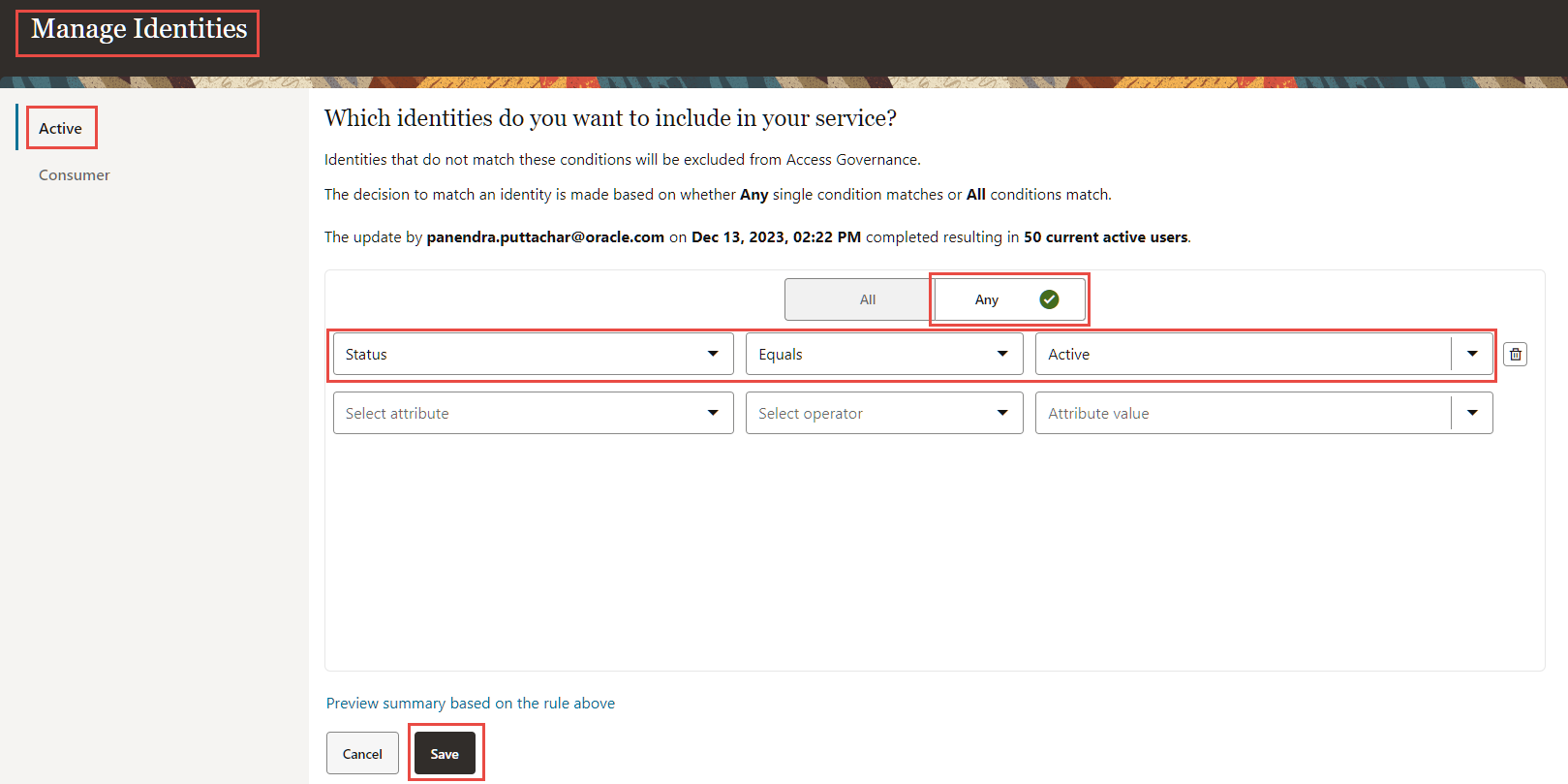This screenshot has width=1568, height=784.
Task: Click the '50 current active users' text
Action: (1106, 237)
